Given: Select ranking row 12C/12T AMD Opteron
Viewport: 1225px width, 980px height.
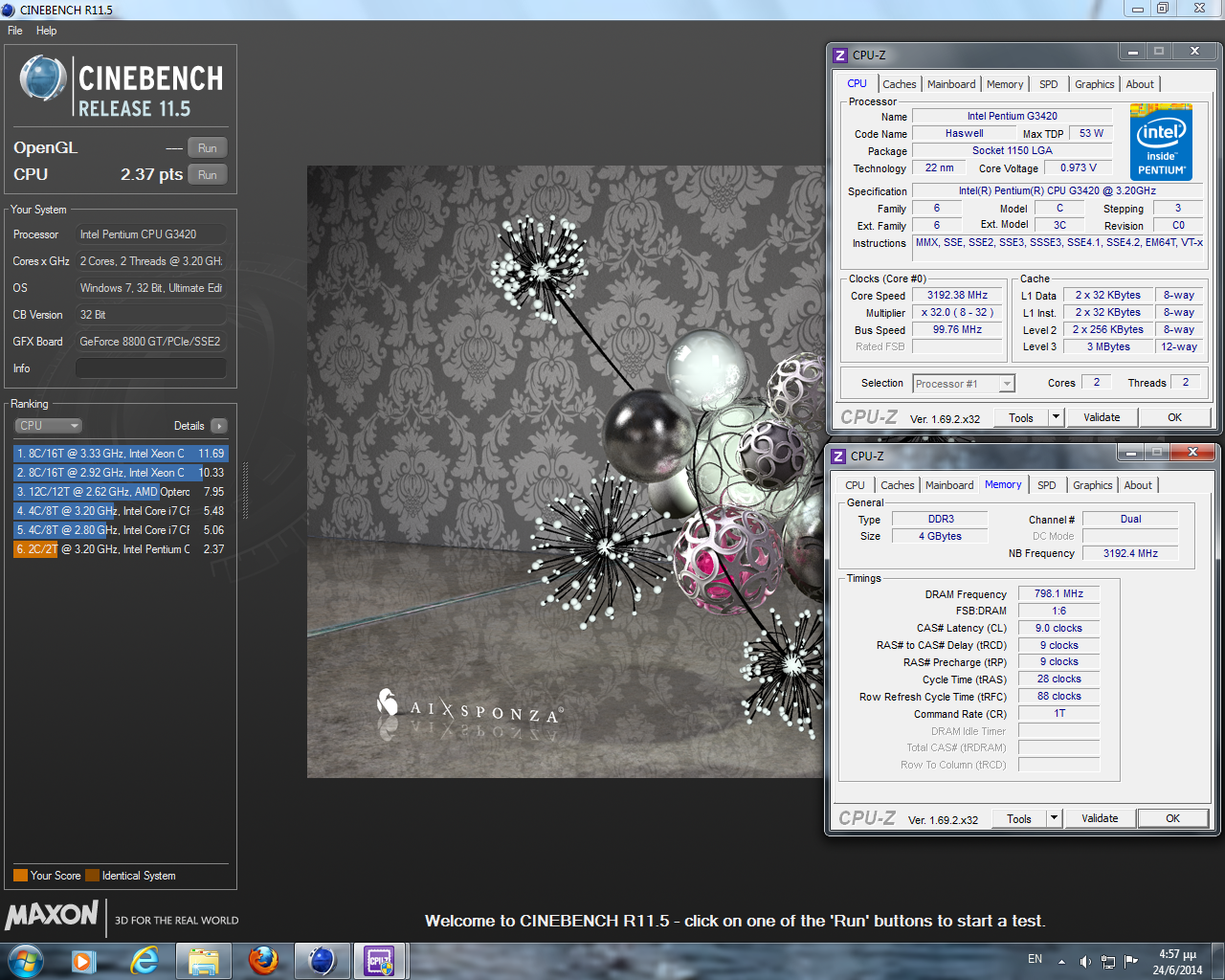Looking at the screenshot, I should (121, 492).
